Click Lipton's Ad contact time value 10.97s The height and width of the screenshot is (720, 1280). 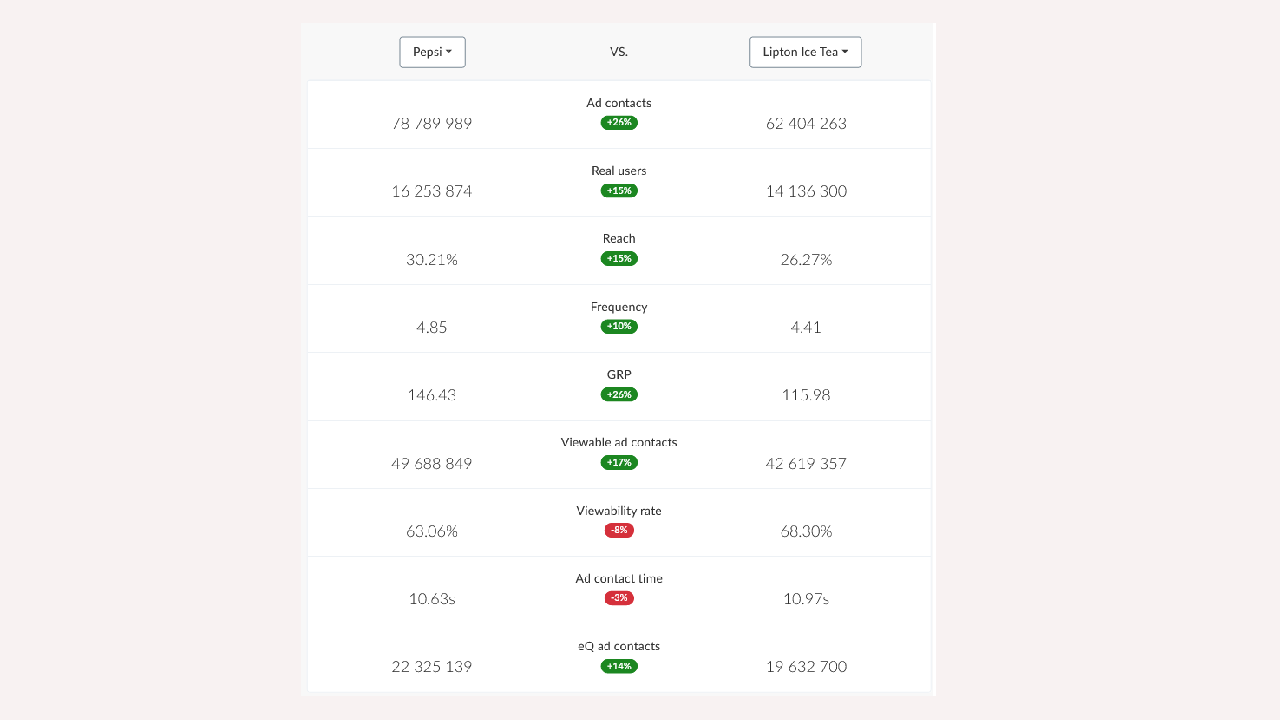coord(806,599)
